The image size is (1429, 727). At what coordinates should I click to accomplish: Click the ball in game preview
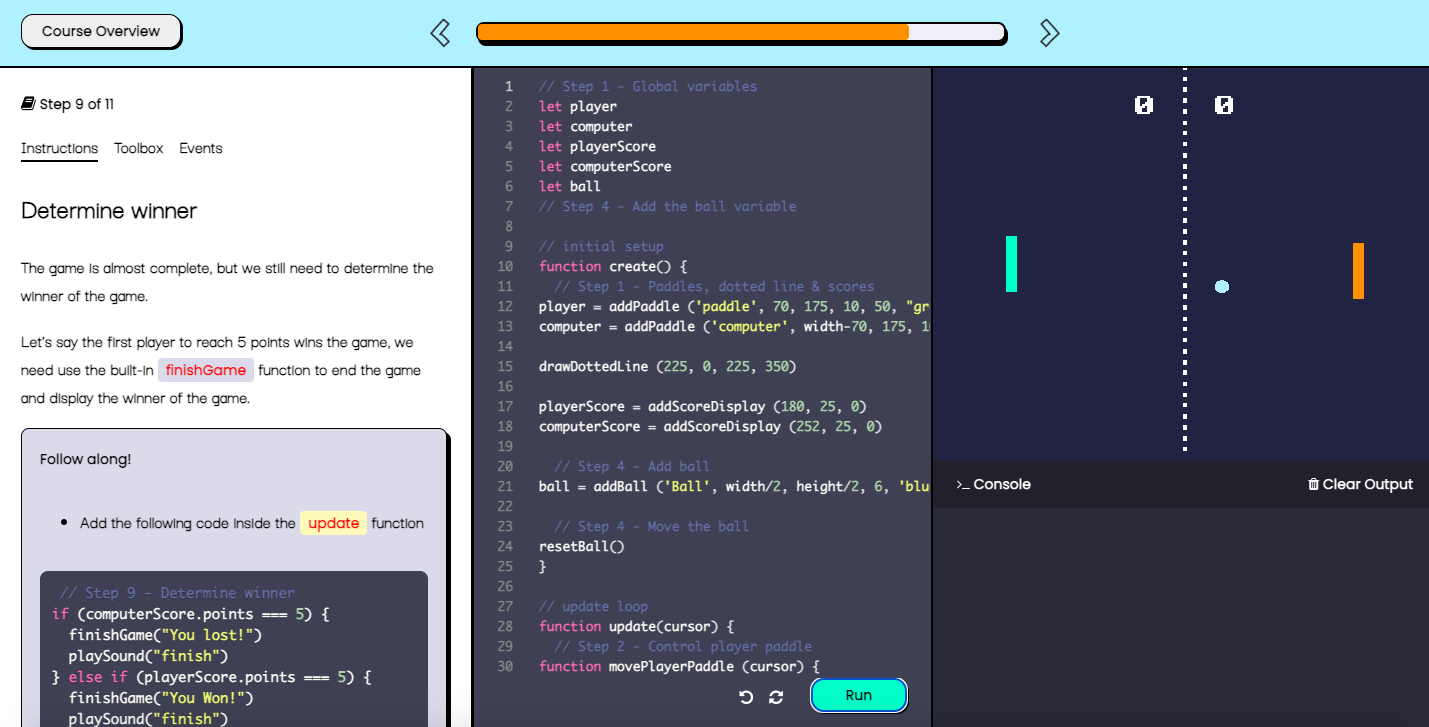pos(1221,287)
